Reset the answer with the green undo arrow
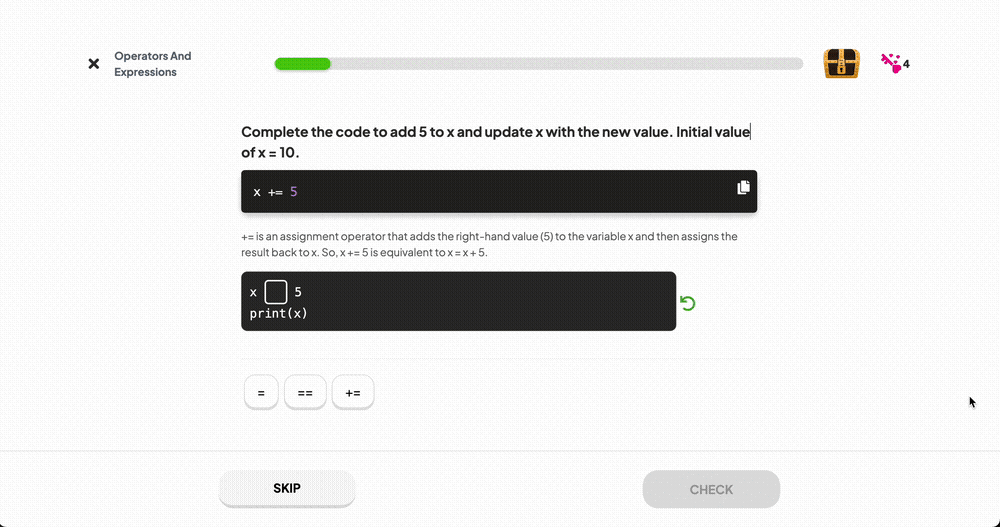The width and height of the screenshot is (1000, 527). tap(688, 303)
